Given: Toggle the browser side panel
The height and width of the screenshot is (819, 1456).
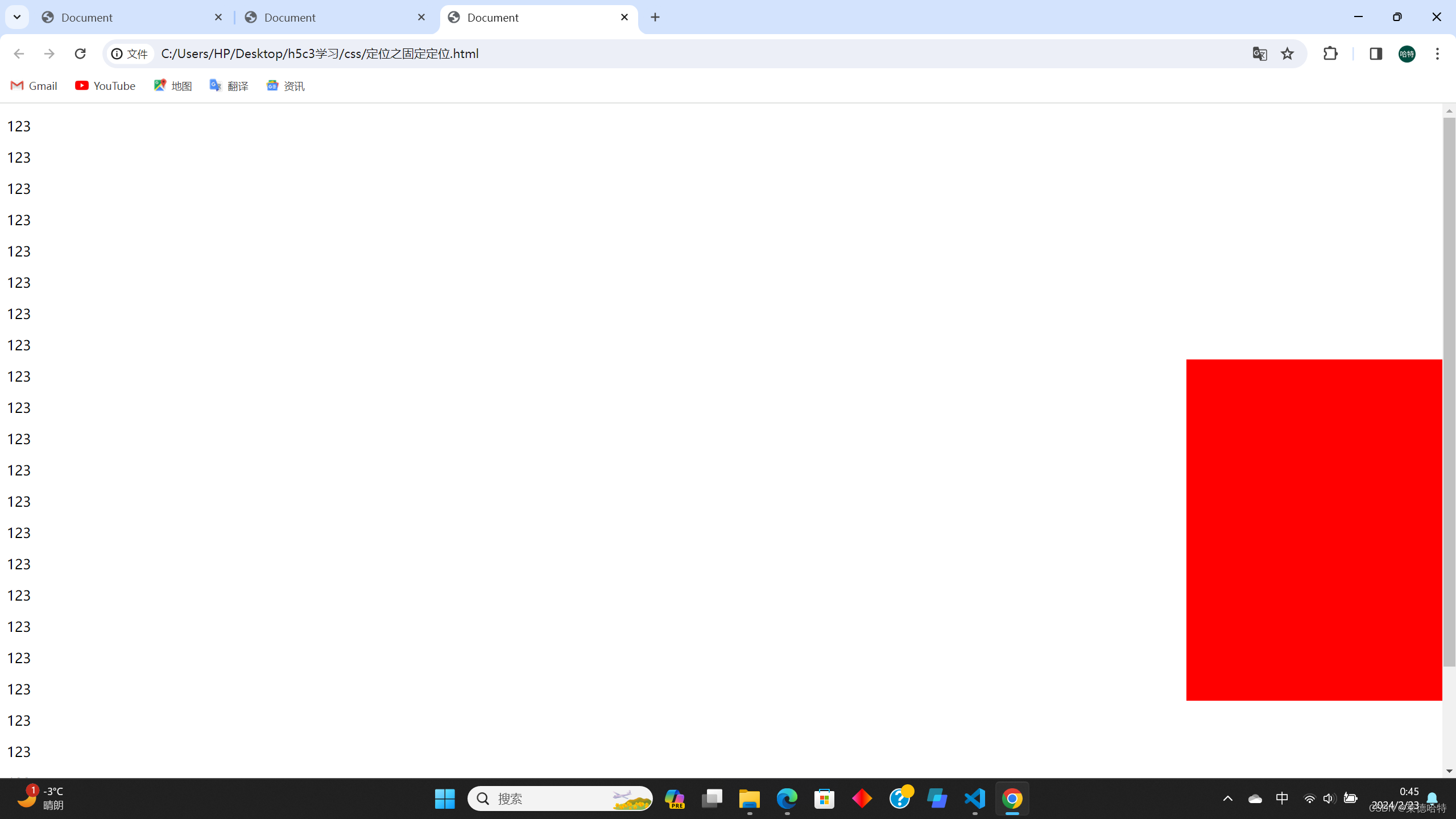Looking at the screenshot, I should tap(1375, 53).
